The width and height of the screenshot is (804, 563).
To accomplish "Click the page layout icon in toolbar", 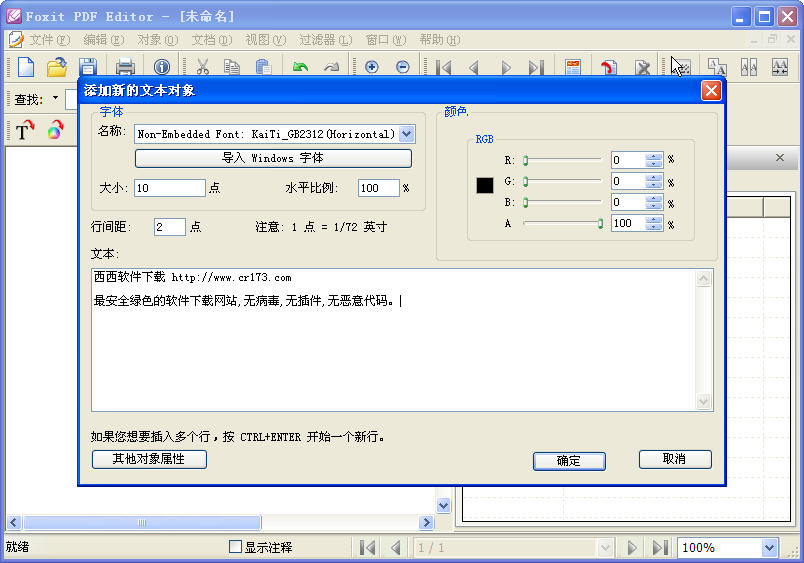I will (x=573, y=67).
